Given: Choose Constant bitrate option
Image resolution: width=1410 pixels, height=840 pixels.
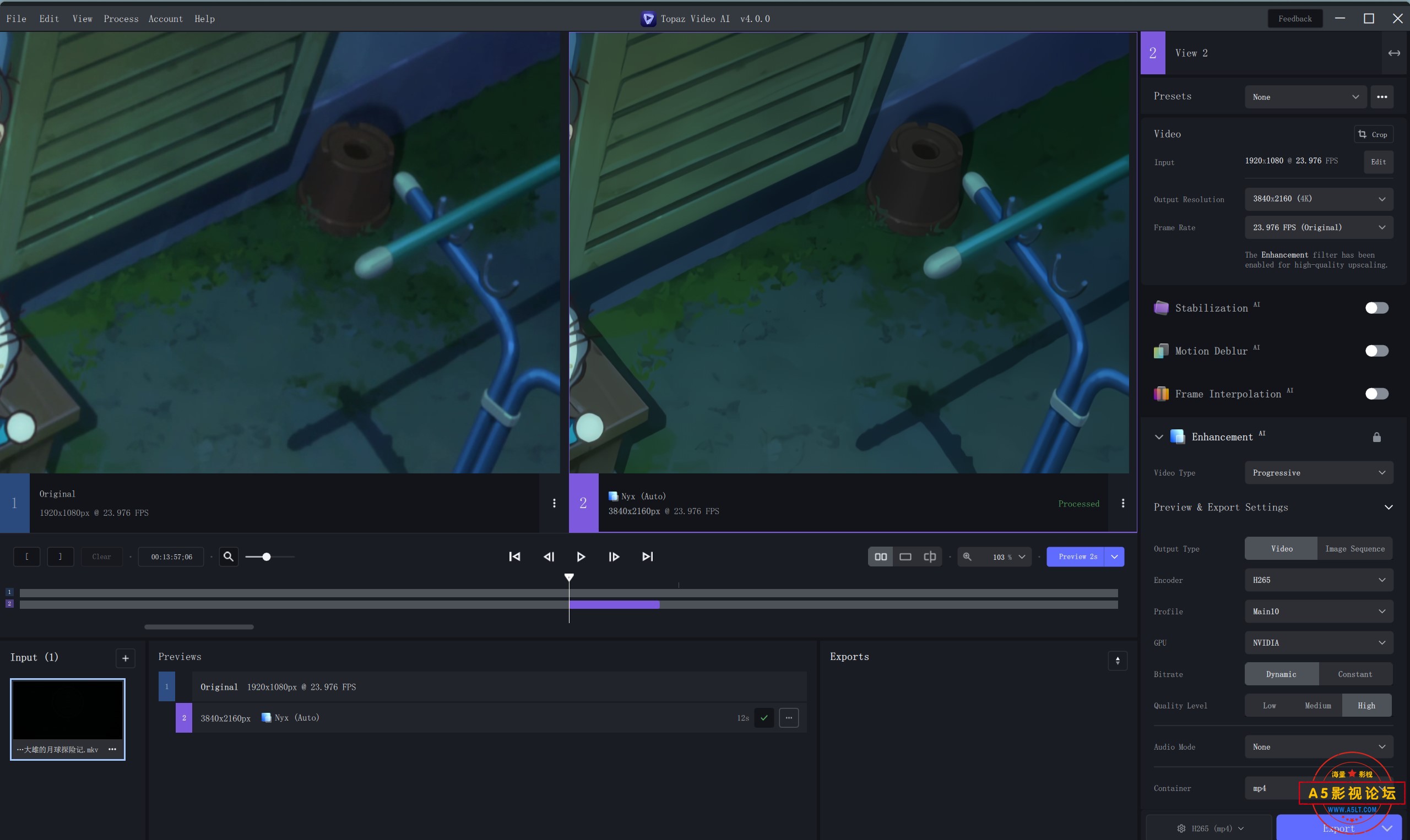Looking at the screenshot, I should coord(1355,674).
